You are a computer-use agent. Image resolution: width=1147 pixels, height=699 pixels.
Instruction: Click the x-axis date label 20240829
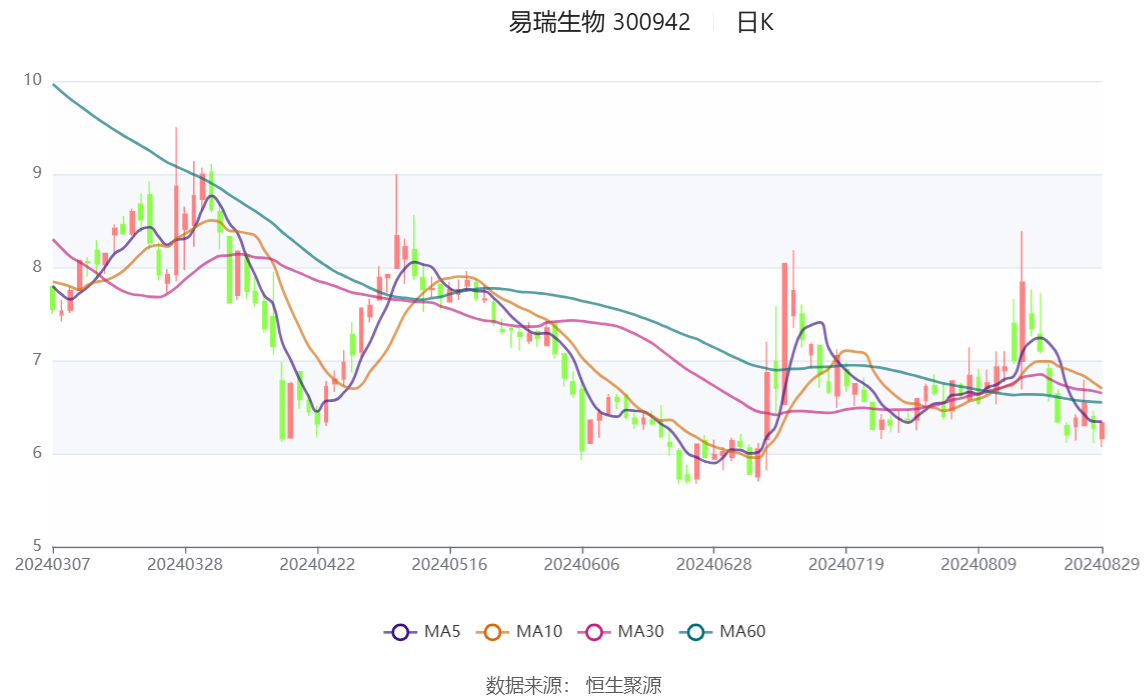pos(1102,564)
